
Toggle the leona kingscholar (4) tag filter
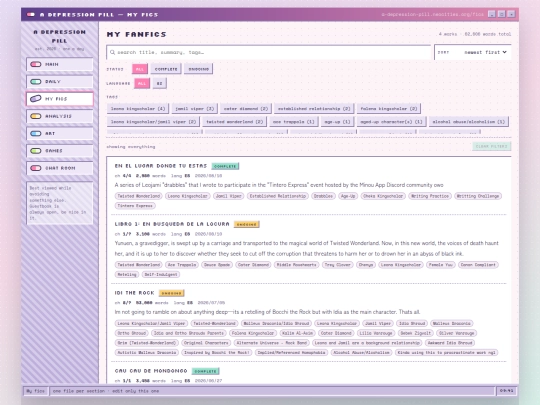(x=138, y=108)
